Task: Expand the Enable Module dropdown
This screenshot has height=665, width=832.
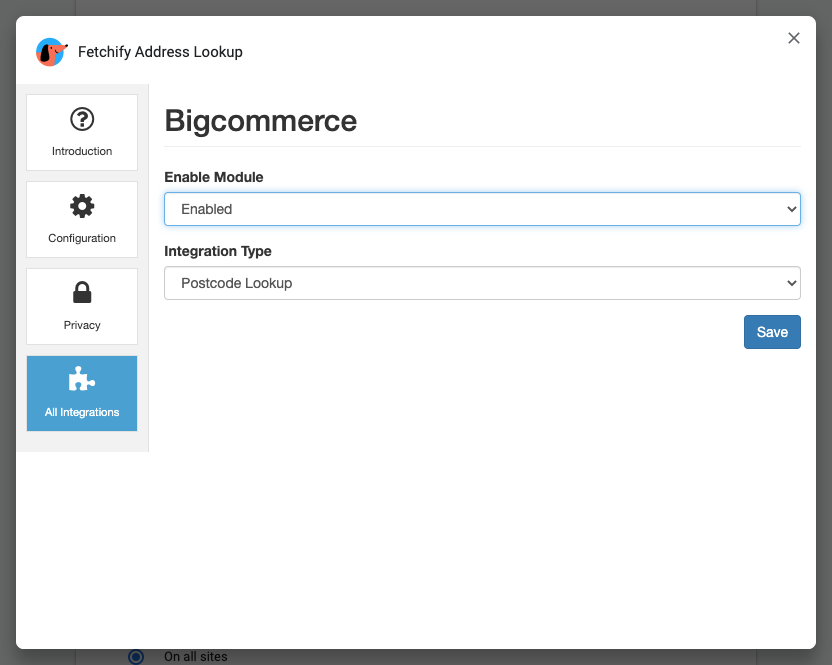Action: [x=482, y=209]
